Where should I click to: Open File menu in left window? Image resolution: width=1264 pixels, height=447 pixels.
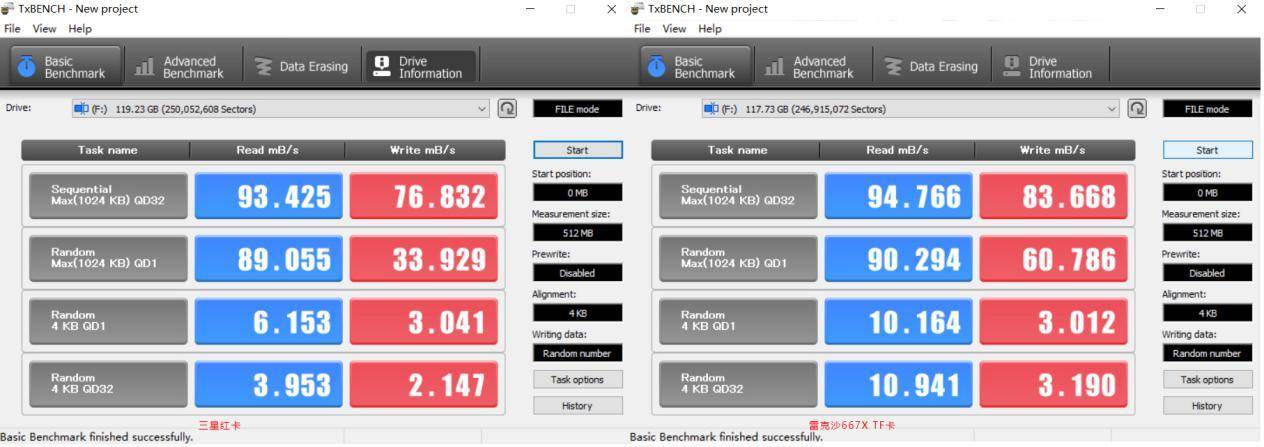point(13,28)
